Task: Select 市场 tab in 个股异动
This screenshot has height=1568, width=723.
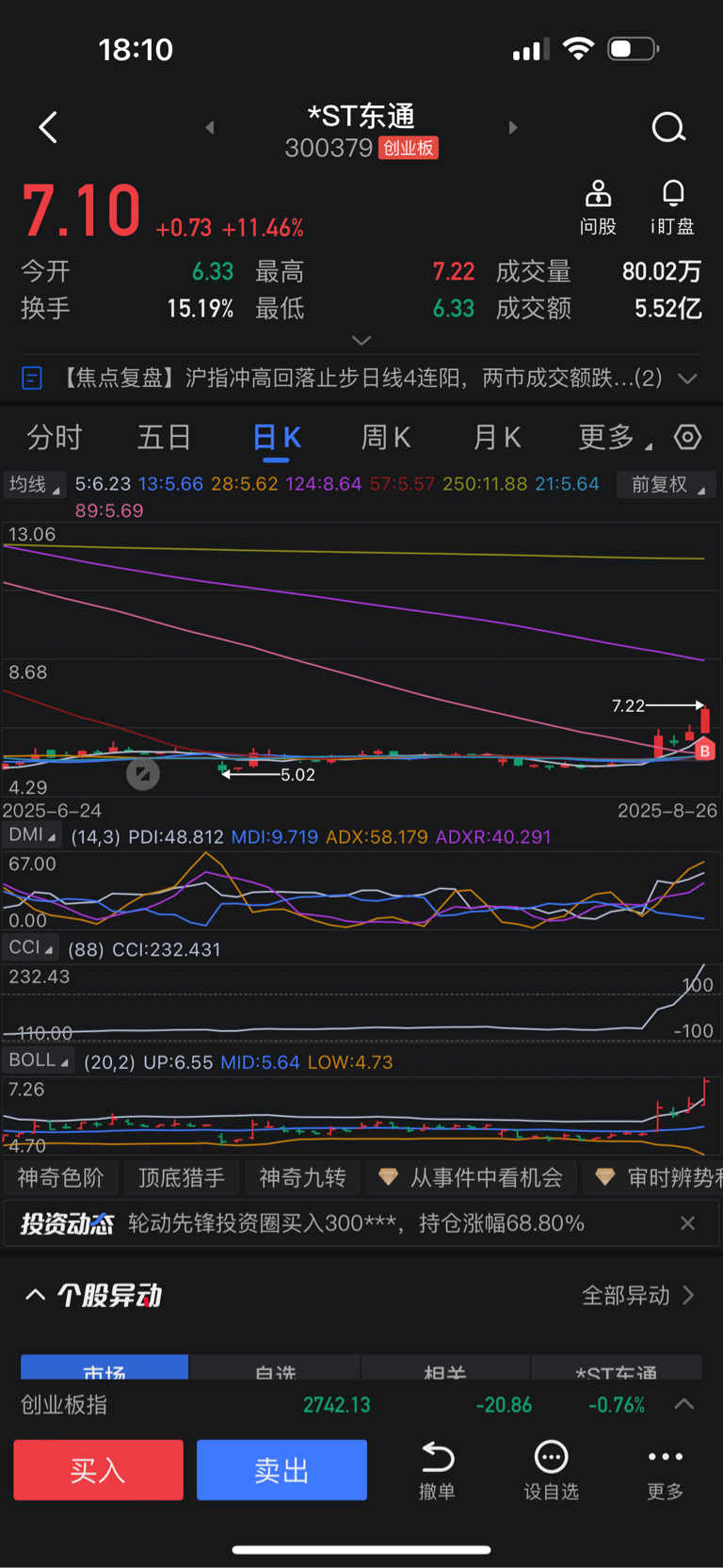Action: tap(104, 1367)
